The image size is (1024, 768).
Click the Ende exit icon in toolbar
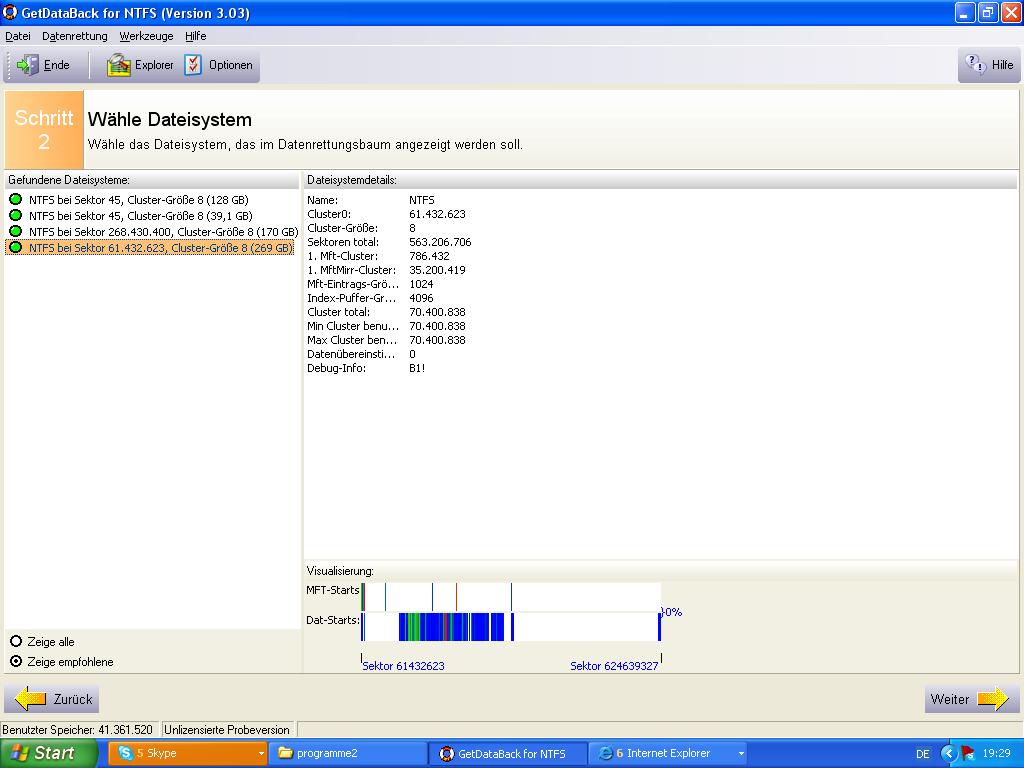(x=27, y=65)
